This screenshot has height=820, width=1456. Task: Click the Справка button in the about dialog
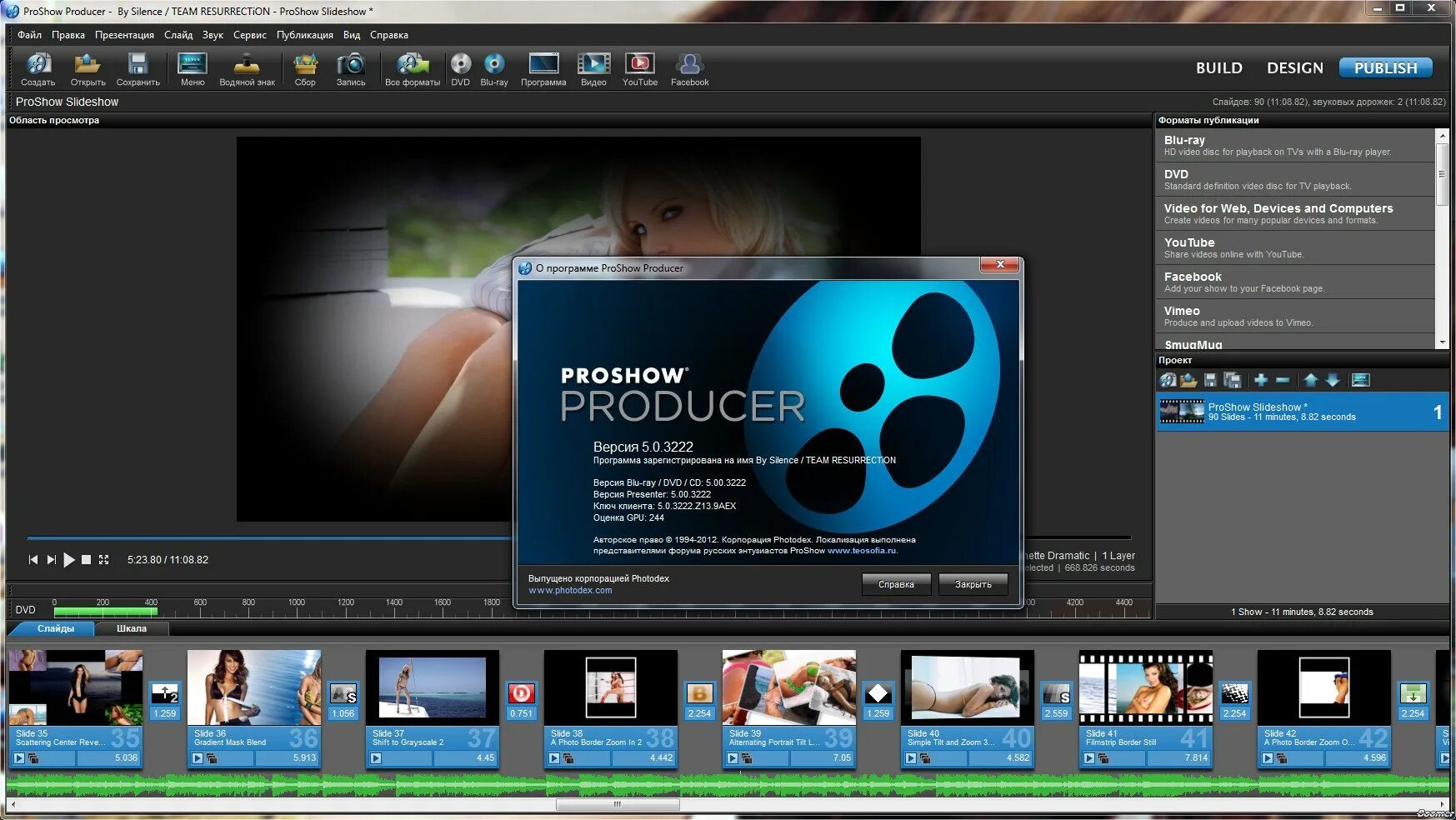(896, 584)
